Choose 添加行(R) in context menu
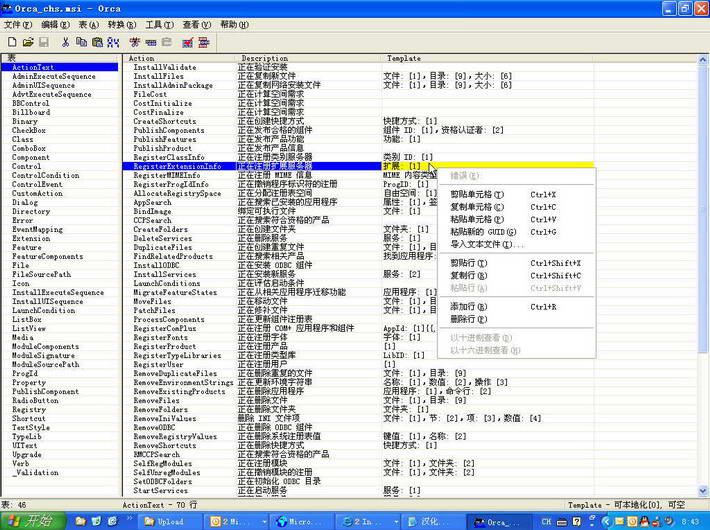710x530 pixels. [516, 307]
